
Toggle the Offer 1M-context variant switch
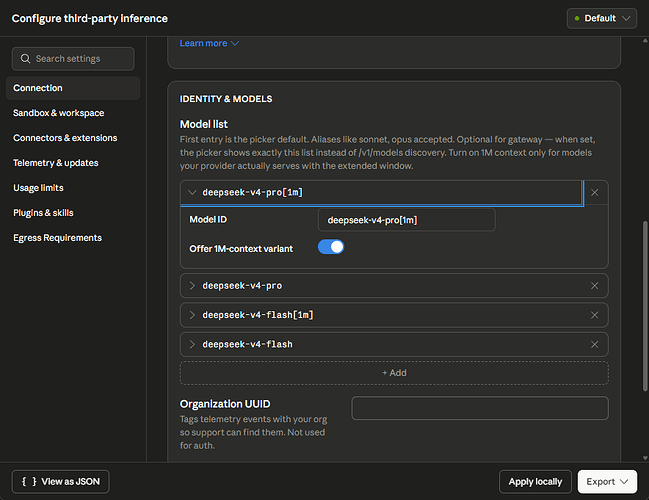pos(331,247)
